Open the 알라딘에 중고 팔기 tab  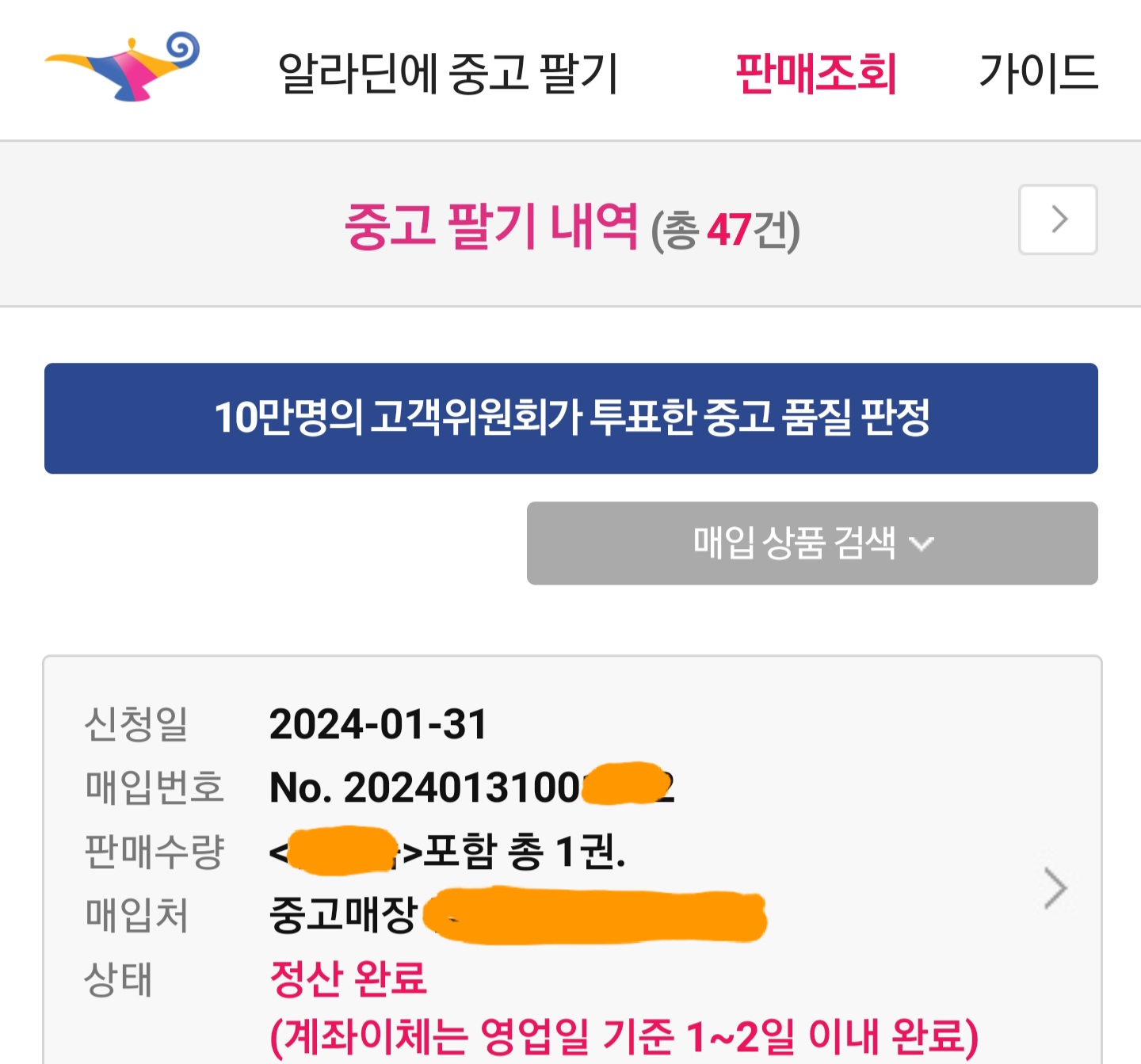(x=448, y=73)
